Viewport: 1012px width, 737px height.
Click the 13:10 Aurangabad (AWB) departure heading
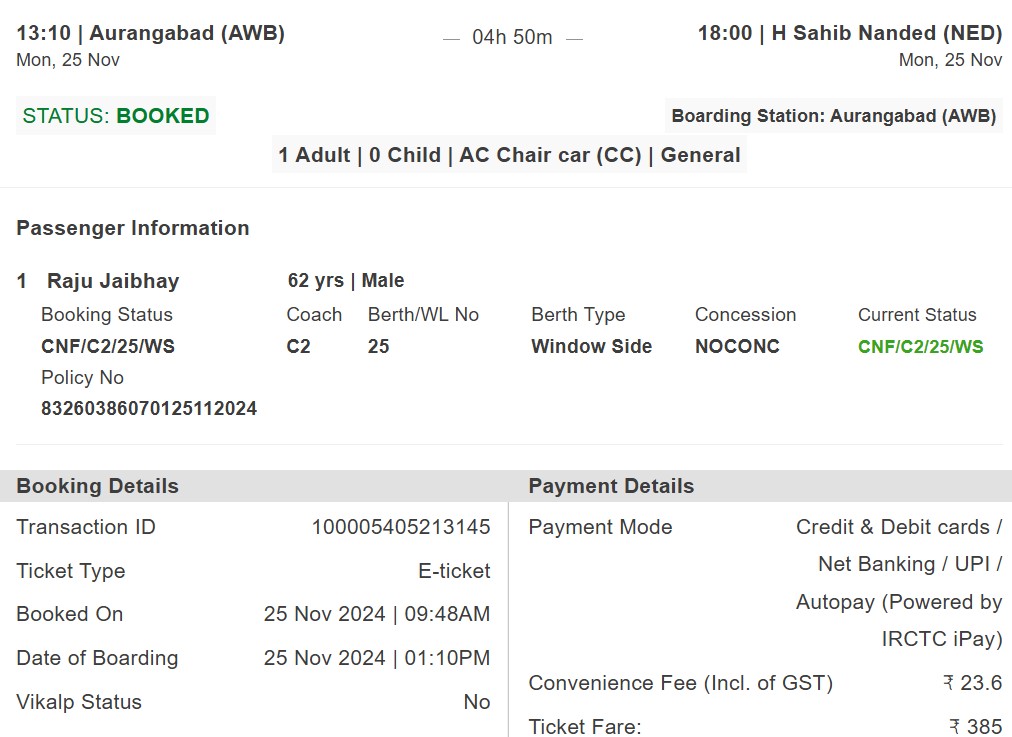coord(150,33)
